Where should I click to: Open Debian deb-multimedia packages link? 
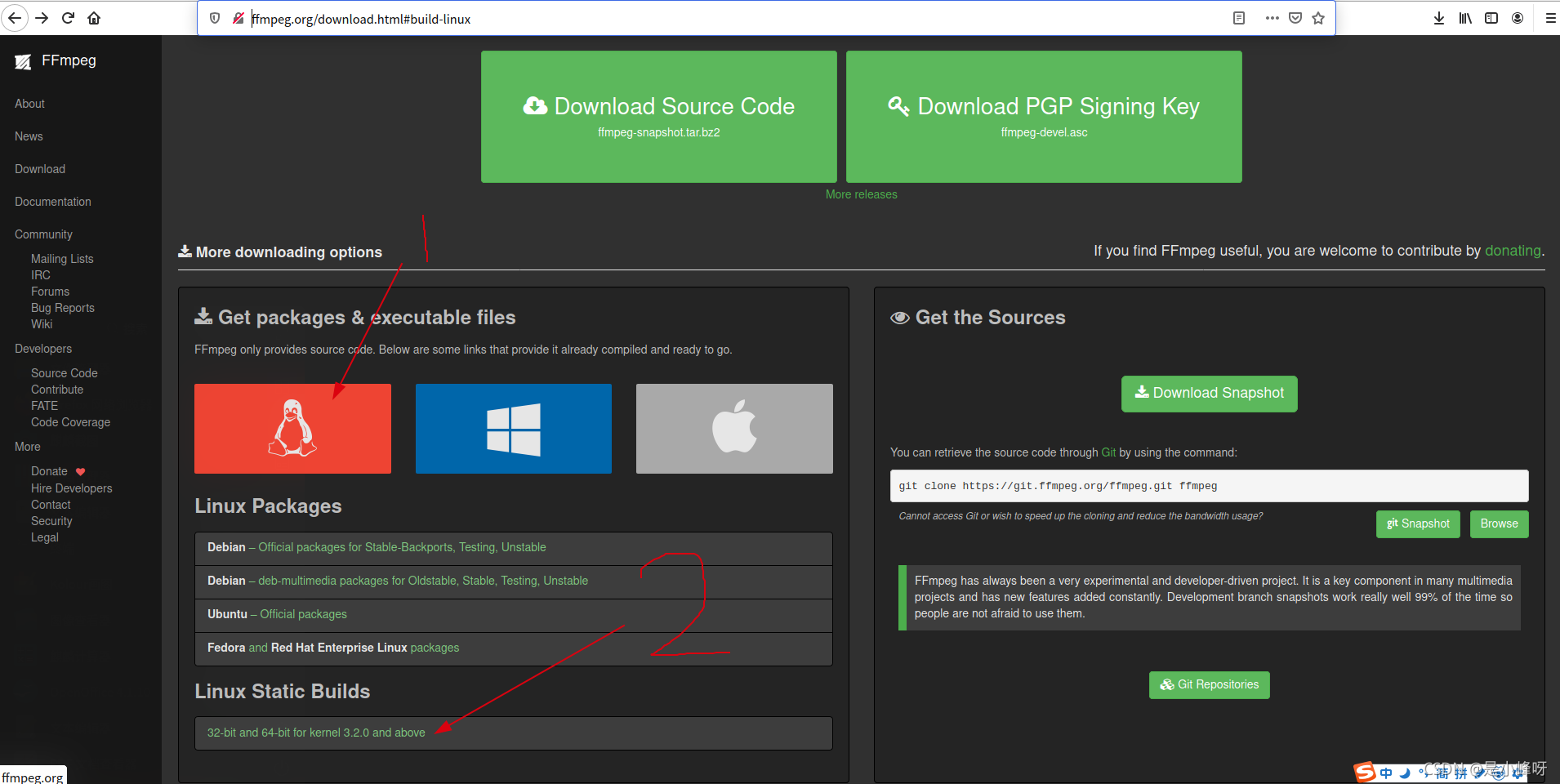click(423, 581)
